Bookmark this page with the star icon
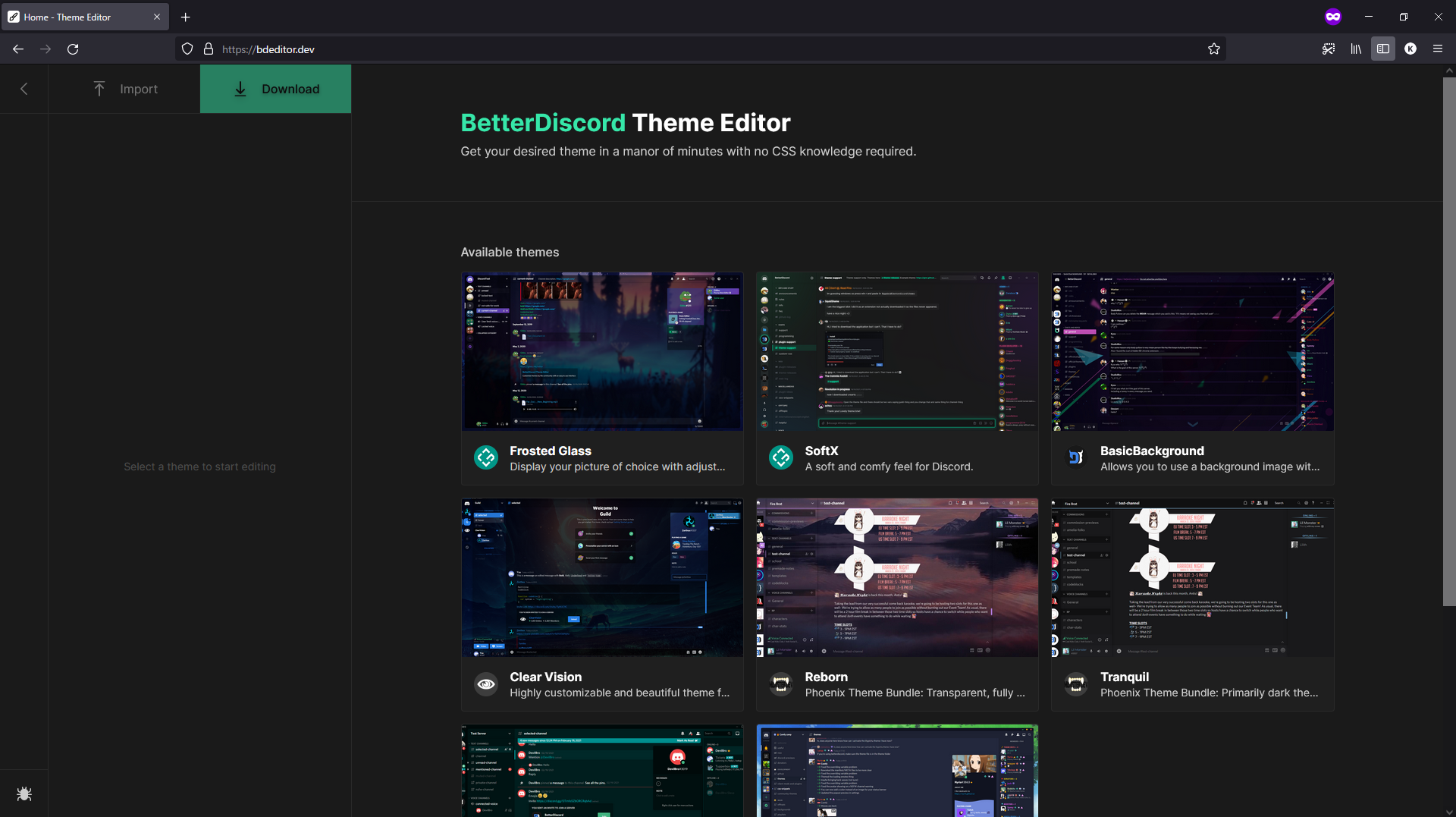1456x817 pixels. click(x=1213, y=49)
